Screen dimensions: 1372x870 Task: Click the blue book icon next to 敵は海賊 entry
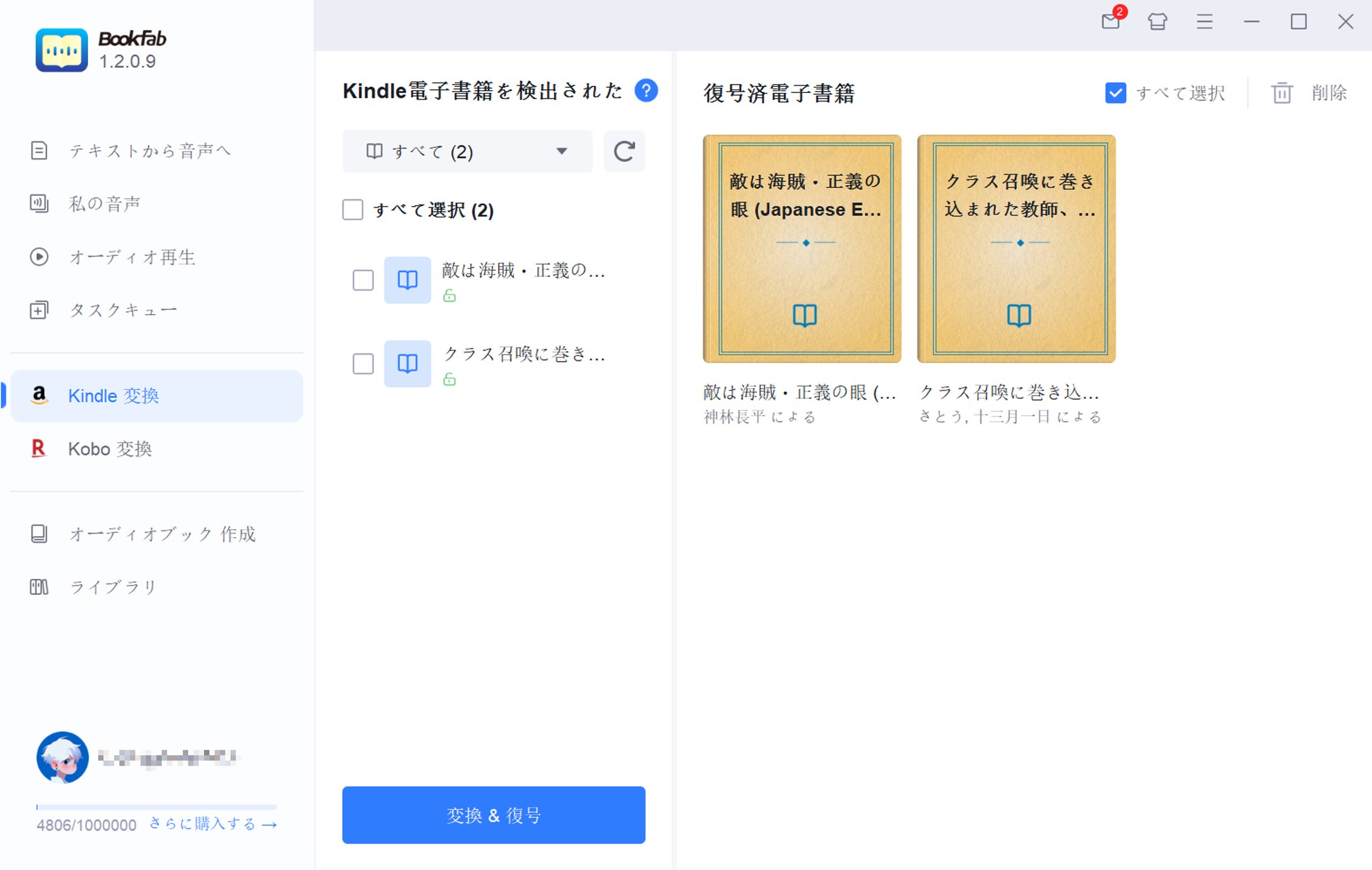click(407, 280)
